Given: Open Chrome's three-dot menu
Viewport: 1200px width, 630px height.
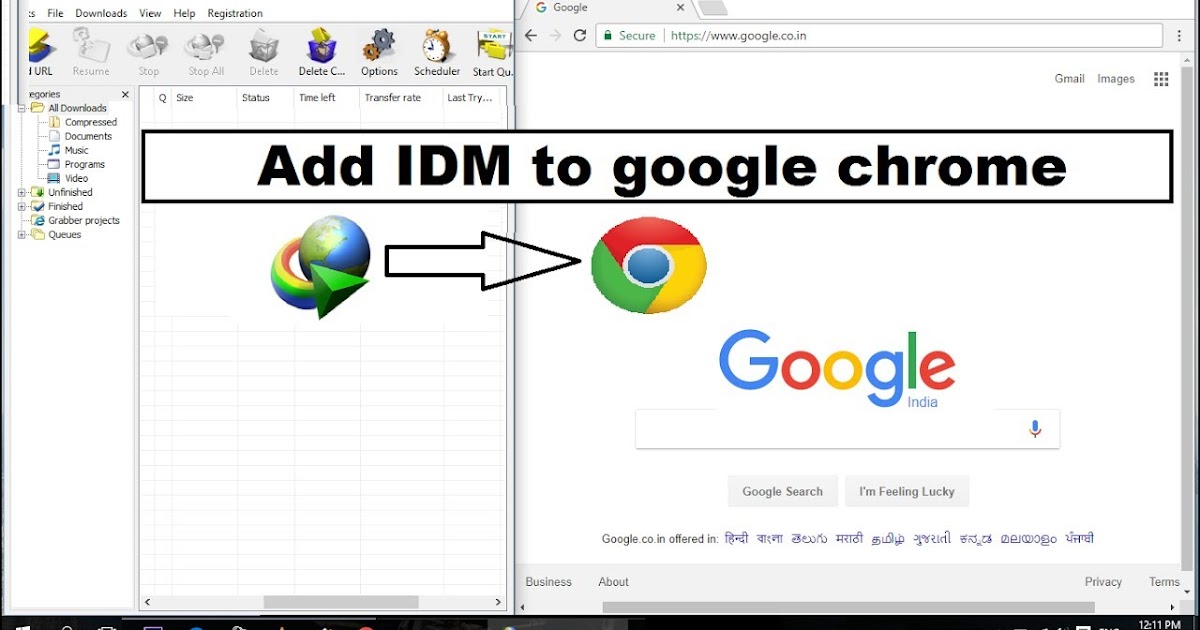Looking at the screenshot, I should (x=1181, y=35).
